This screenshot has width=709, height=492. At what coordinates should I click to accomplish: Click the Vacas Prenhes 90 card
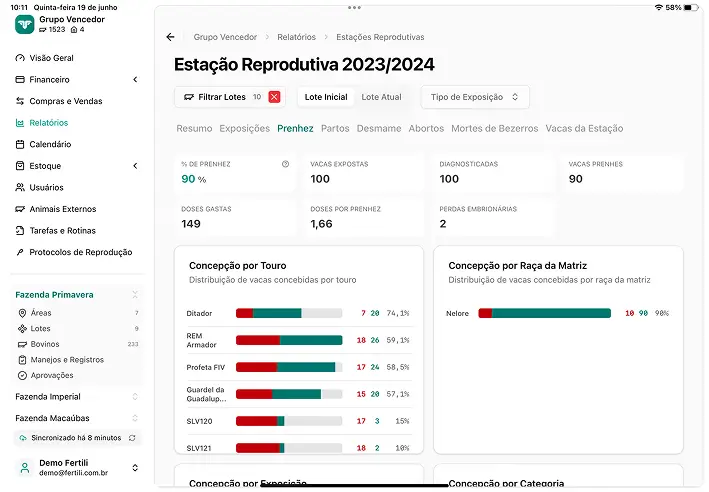tap(623, 173)
